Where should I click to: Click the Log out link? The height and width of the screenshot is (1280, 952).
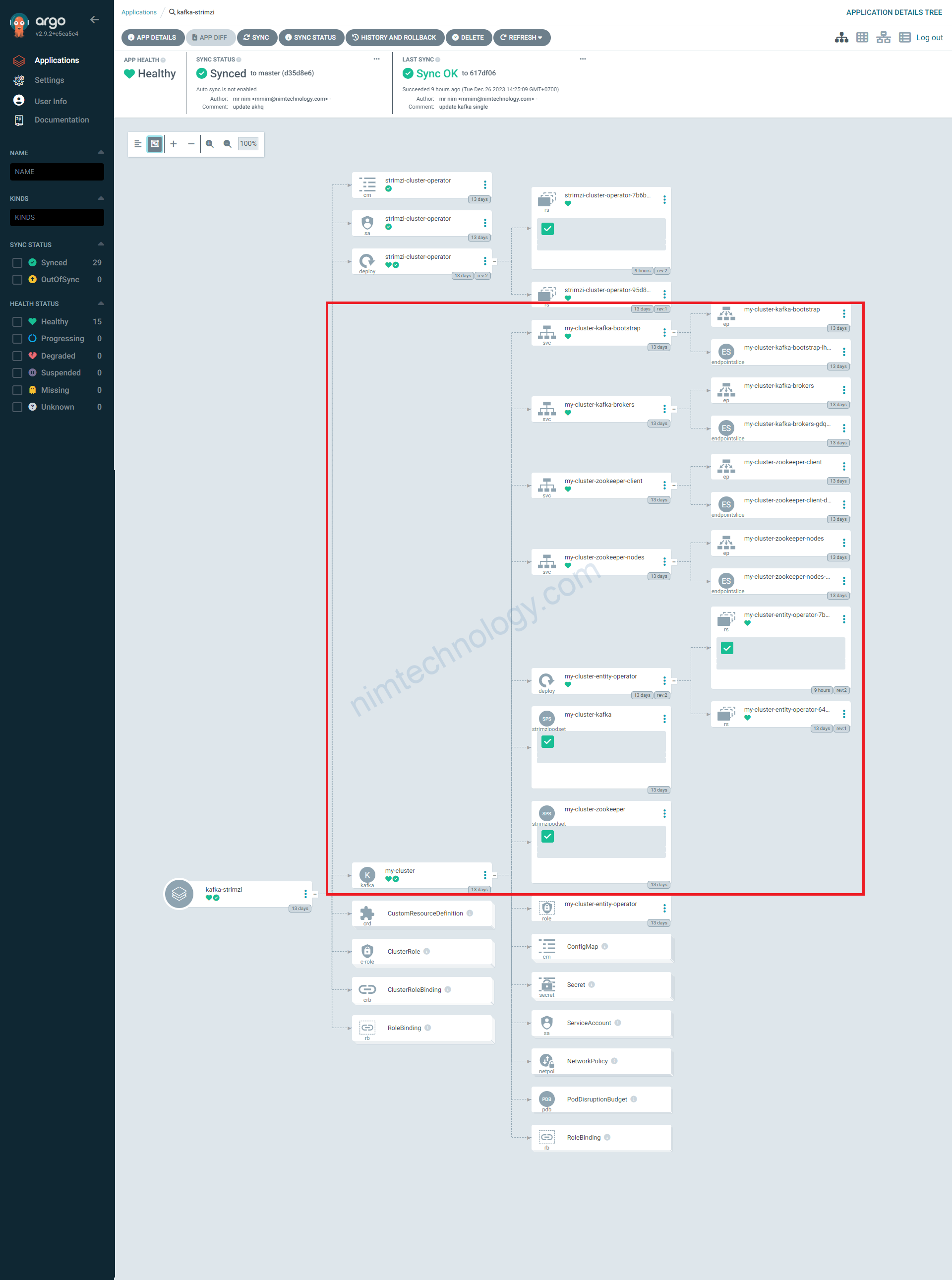929,38
